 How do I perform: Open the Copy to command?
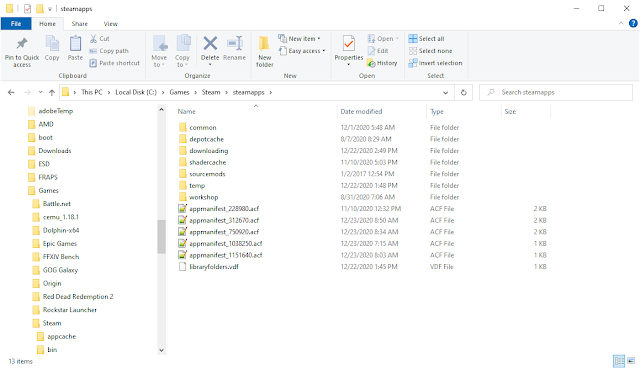pyautogui.click(x=182, y=51)
